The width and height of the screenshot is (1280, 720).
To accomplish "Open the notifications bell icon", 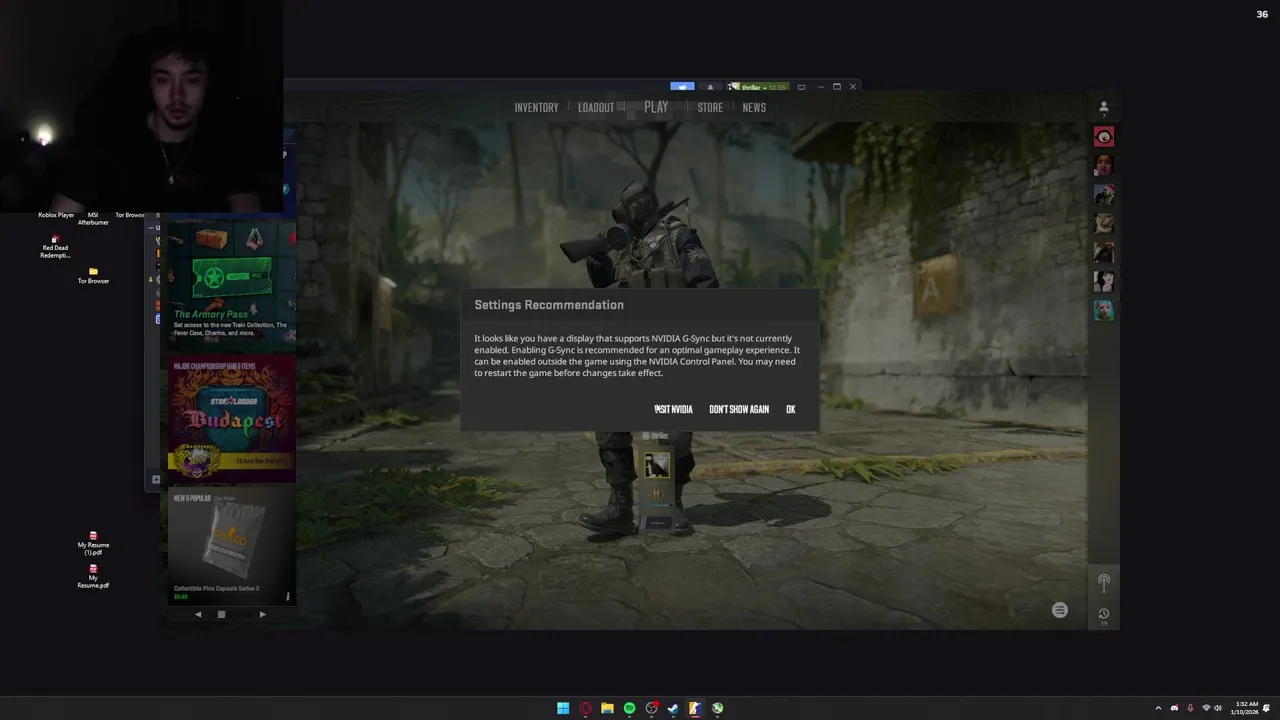I will (x=710, y=87).
